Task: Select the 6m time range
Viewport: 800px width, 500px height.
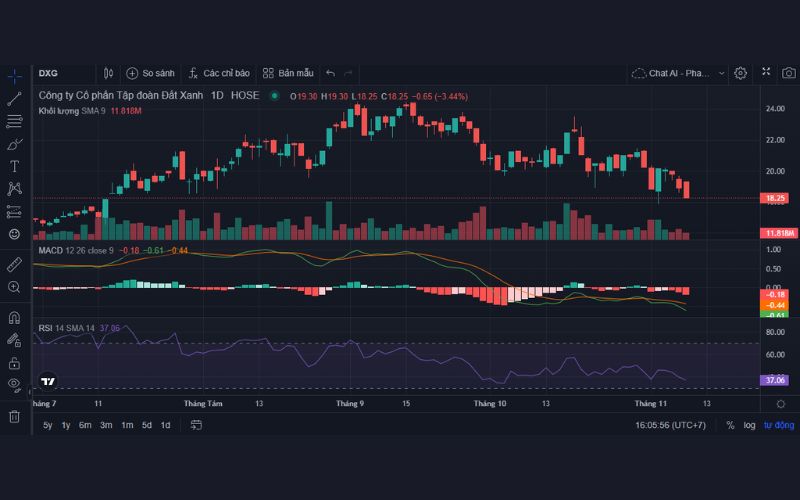Action: pos(85,425)
